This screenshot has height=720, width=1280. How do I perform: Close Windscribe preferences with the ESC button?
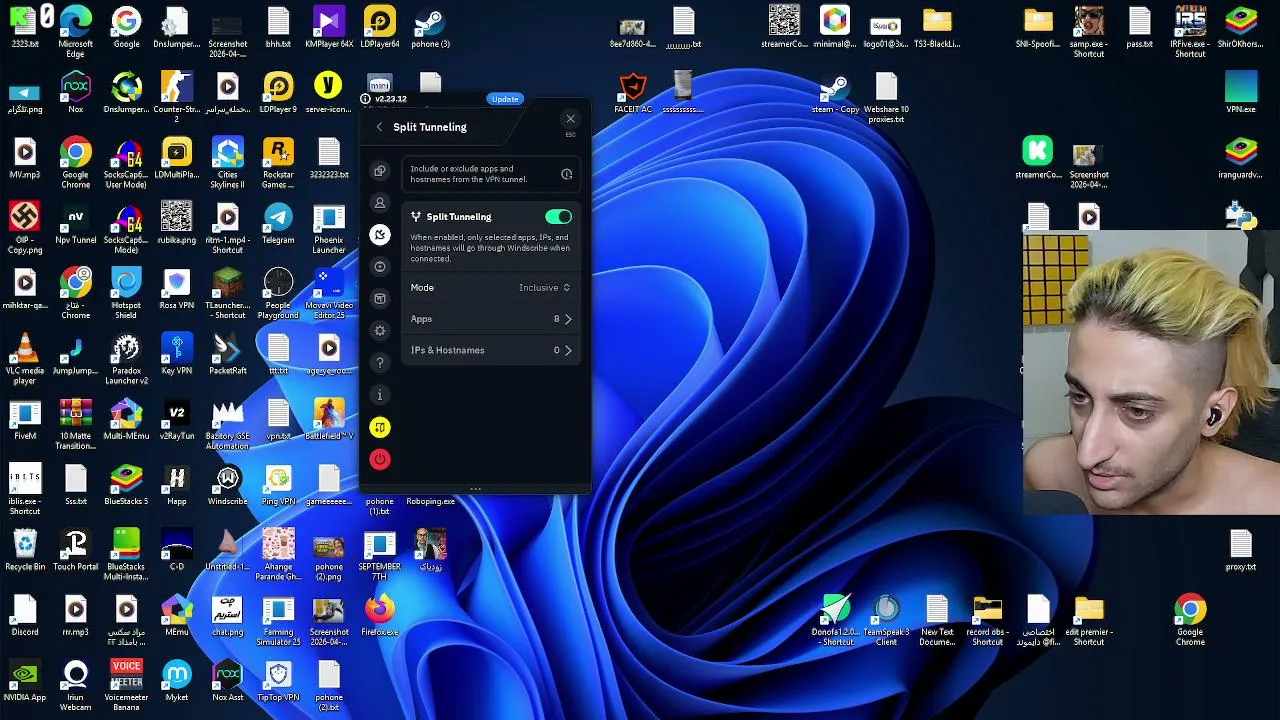coord(570,121)
